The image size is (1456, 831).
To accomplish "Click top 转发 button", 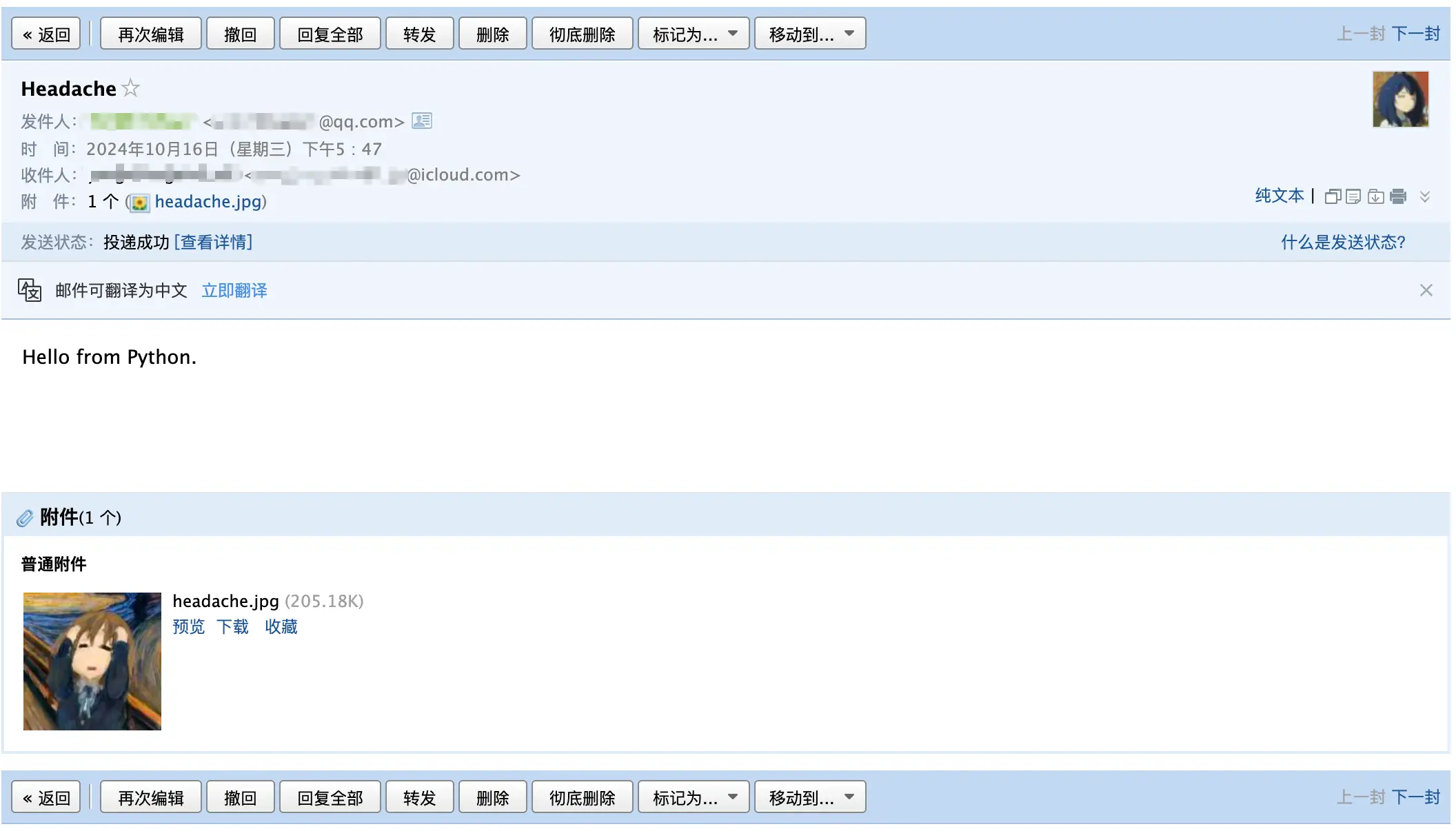I will [419, 34].
